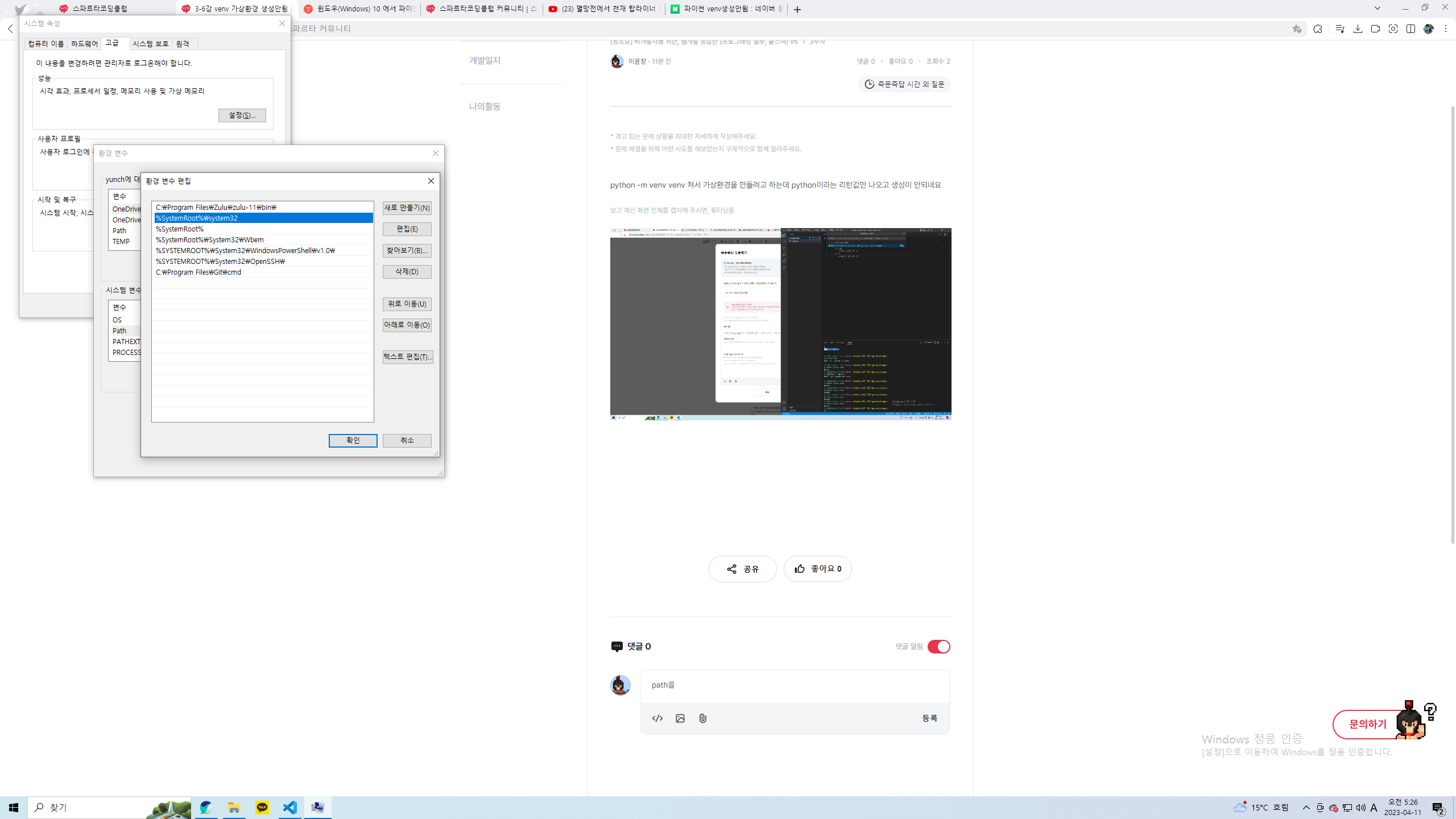Click 찾아보기(B)... button
Viewport: 1456px width, 819px height.
(x=407, y=251)
